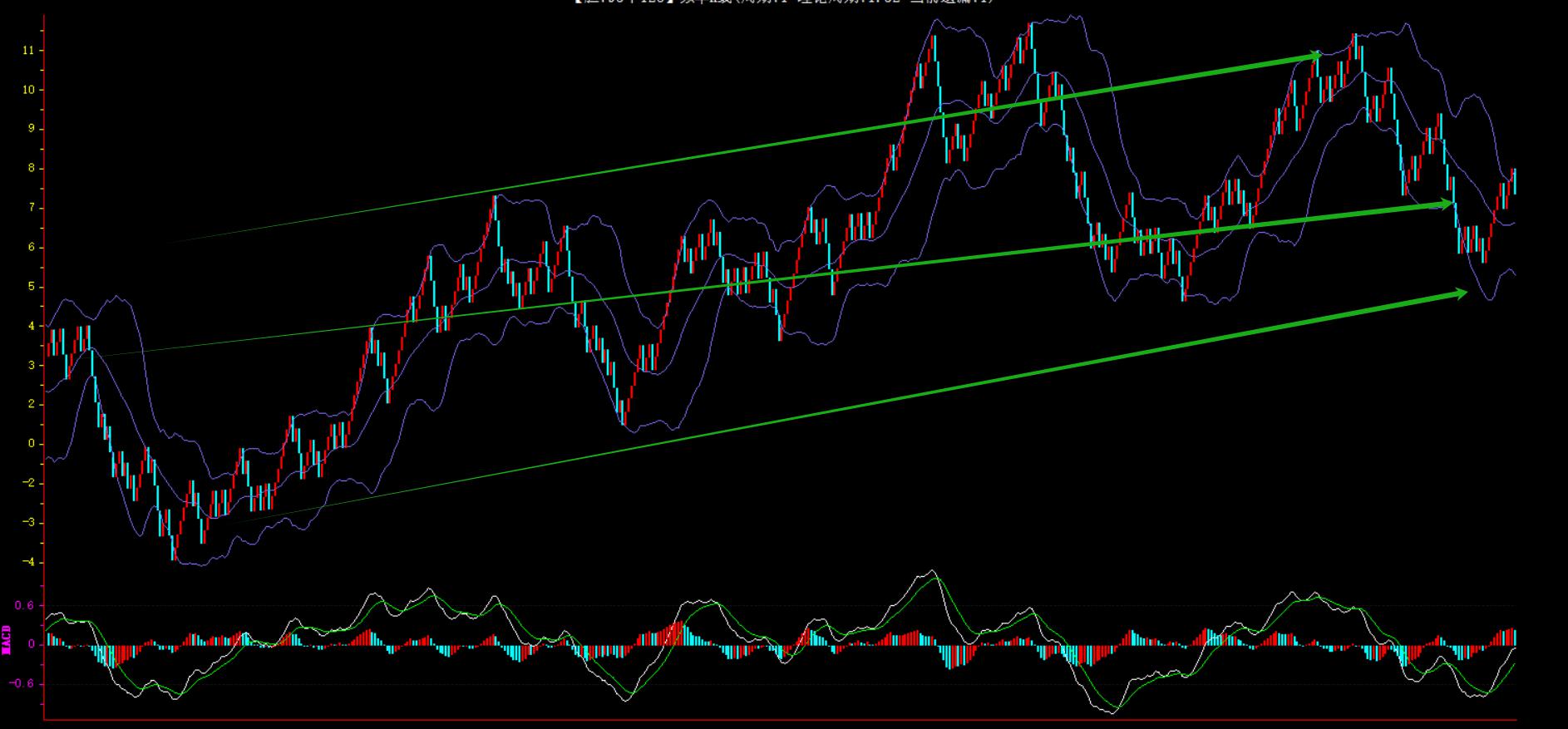Select the last candlestick at the right edge
Viewport: 1568px width, 729px height.
pyautogui.click(x=1514, y=181)
